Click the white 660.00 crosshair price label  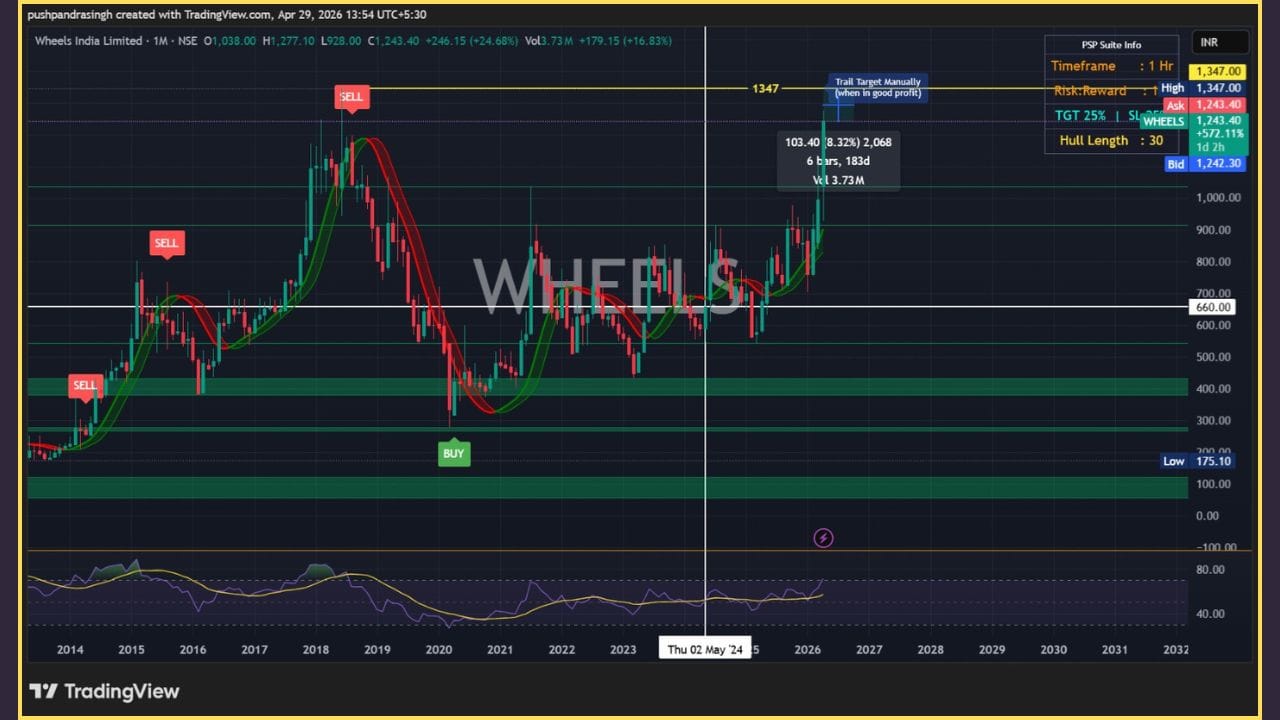coord(1212,307)
